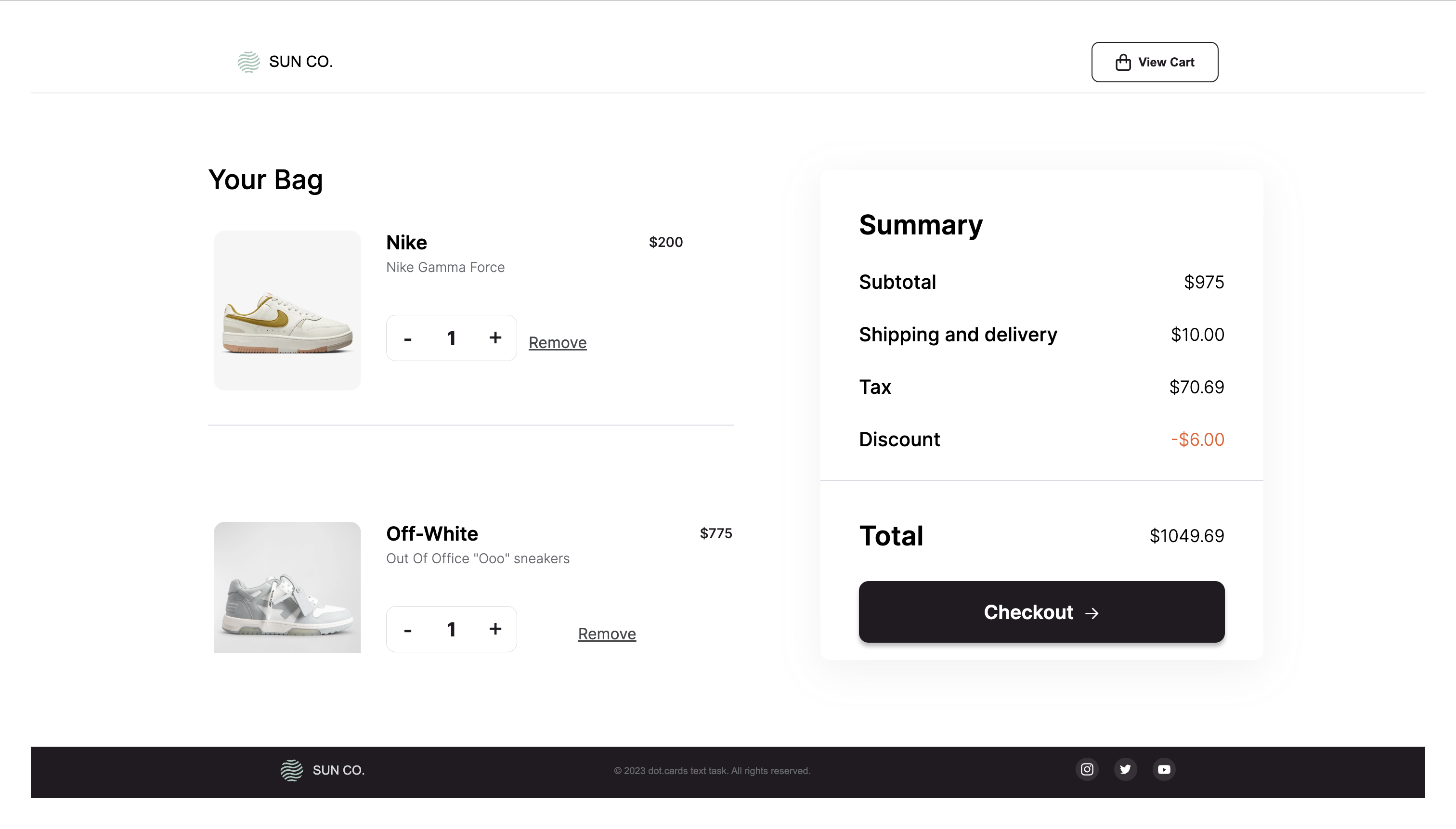Screen dimensions: 1456x829
Task: Click Remove link under Nike Gamma Force
Action: click(557, 342)
